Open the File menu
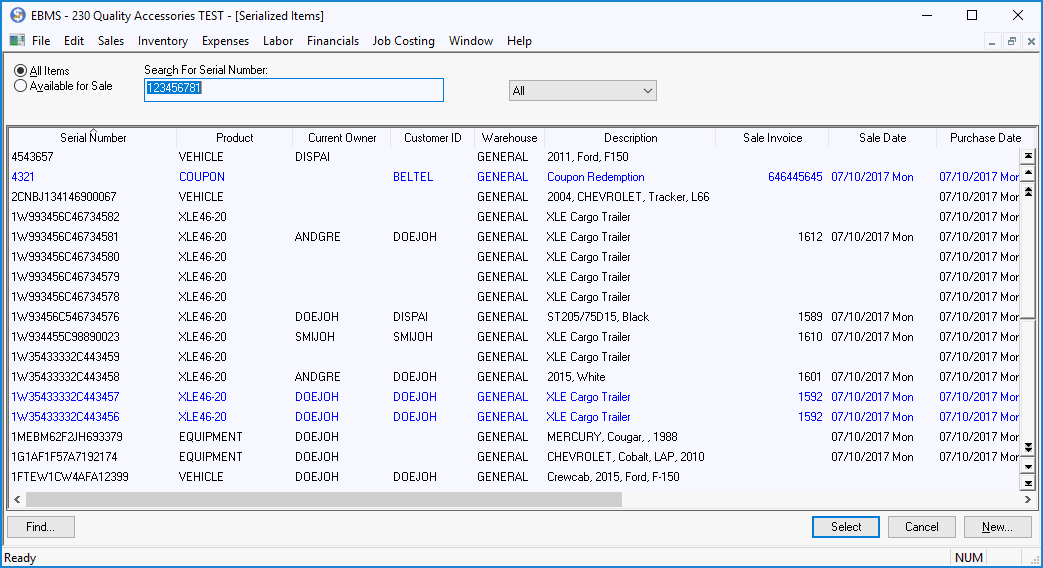The image size is (1043, 568). coord(41,41)
